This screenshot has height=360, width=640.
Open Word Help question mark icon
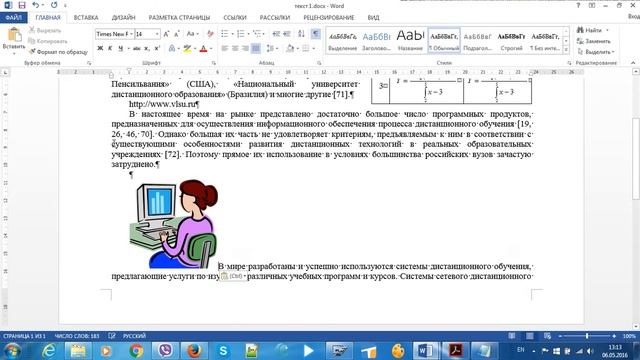pyautogui.click(x=578, y=6)
